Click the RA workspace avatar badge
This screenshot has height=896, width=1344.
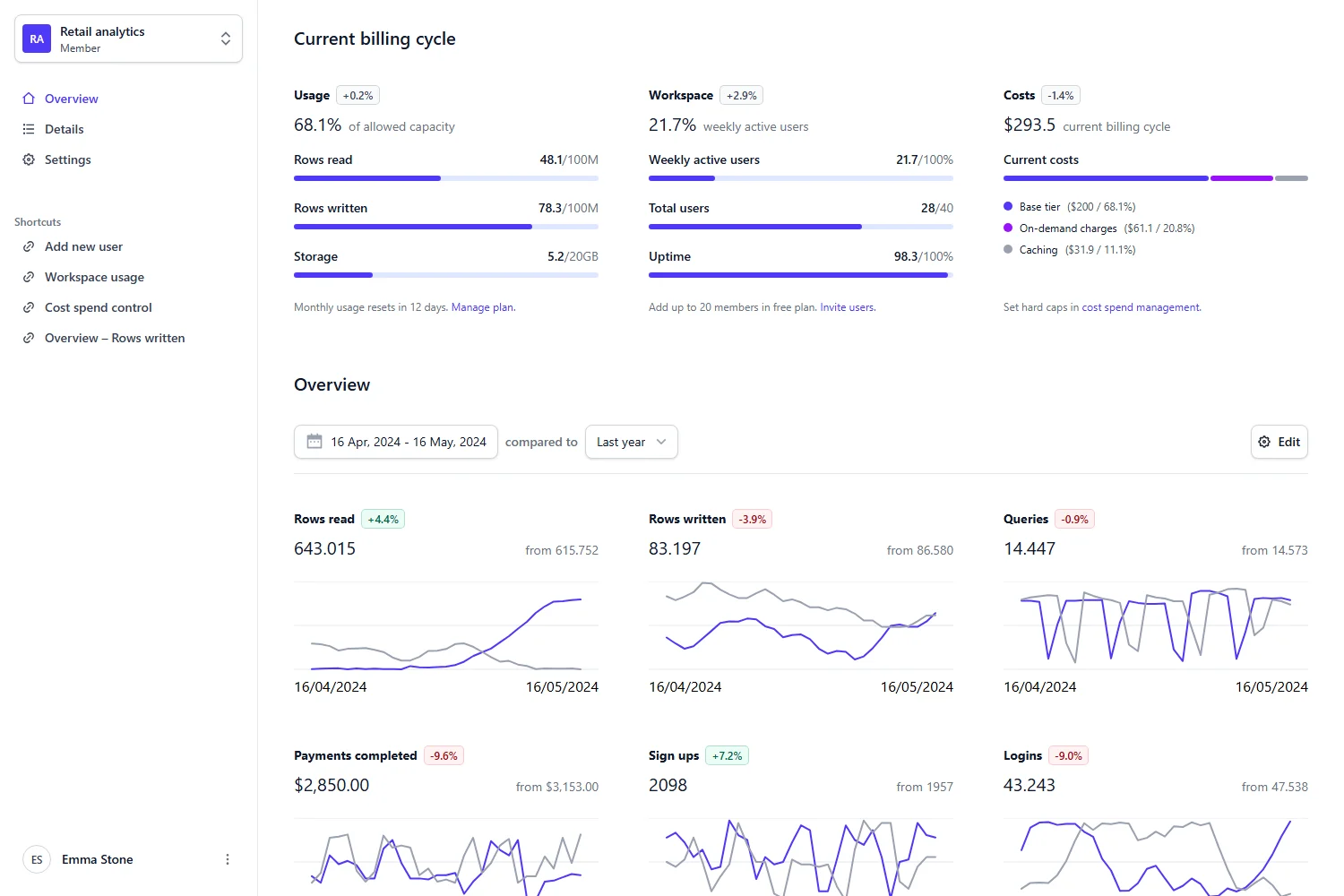pyautogui.click(x=37, y=39)
